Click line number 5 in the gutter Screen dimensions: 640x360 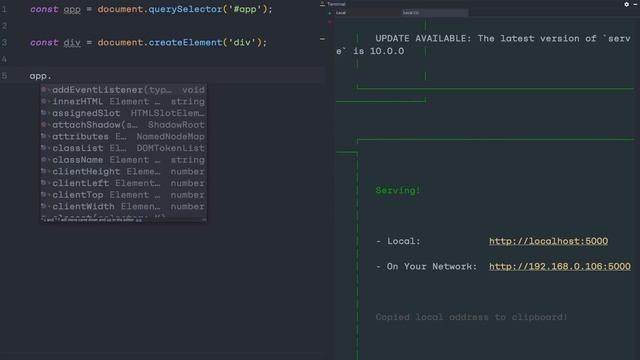click(x=4, y=76)
